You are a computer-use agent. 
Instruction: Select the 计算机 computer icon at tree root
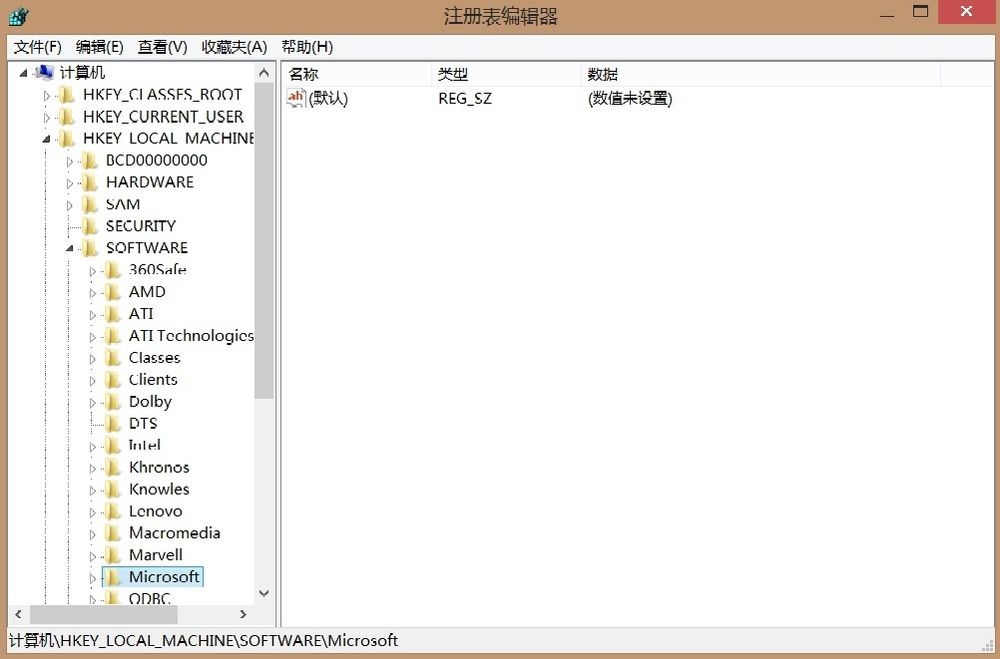click(45, 72)
